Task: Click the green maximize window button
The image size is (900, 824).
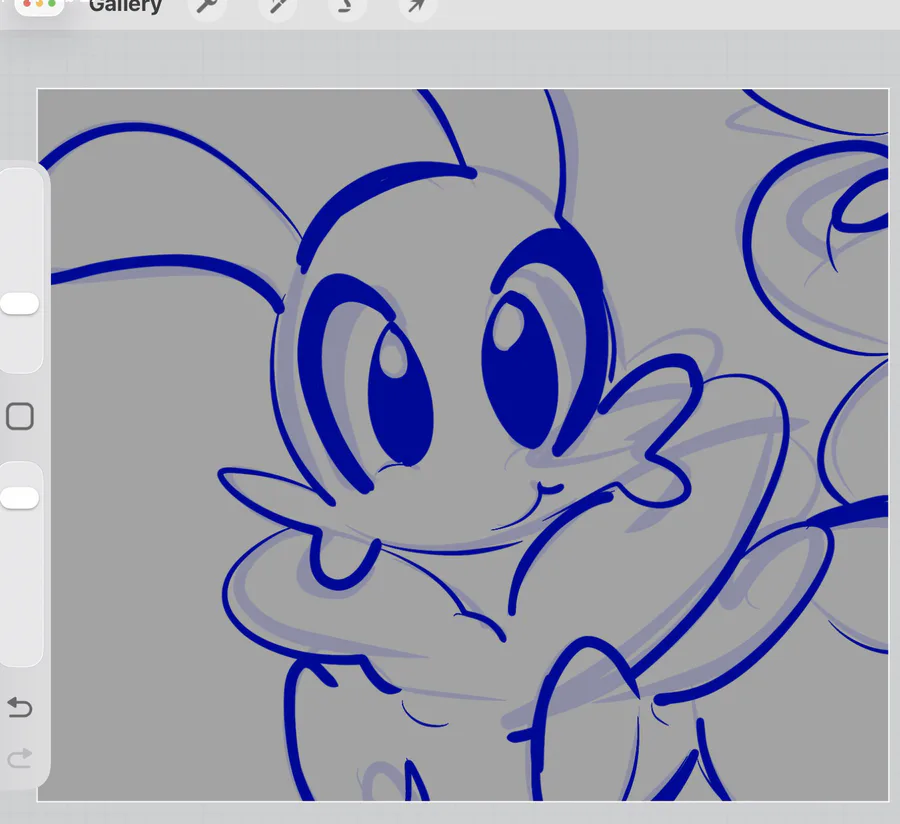Action: click(x=53, y=3)
